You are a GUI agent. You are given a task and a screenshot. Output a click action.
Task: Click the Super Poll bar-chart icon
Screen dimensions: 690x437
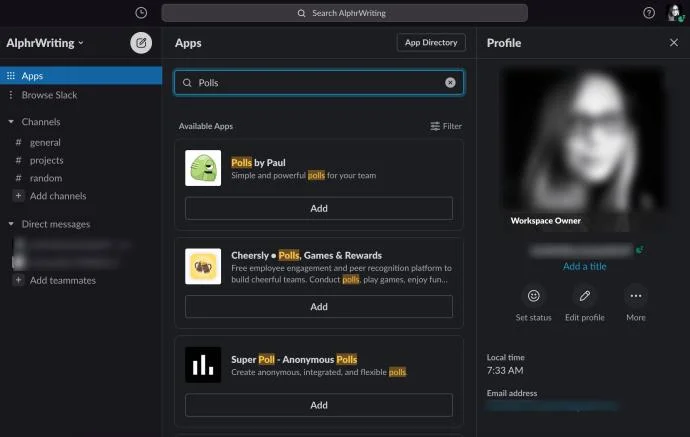[203, 365]
